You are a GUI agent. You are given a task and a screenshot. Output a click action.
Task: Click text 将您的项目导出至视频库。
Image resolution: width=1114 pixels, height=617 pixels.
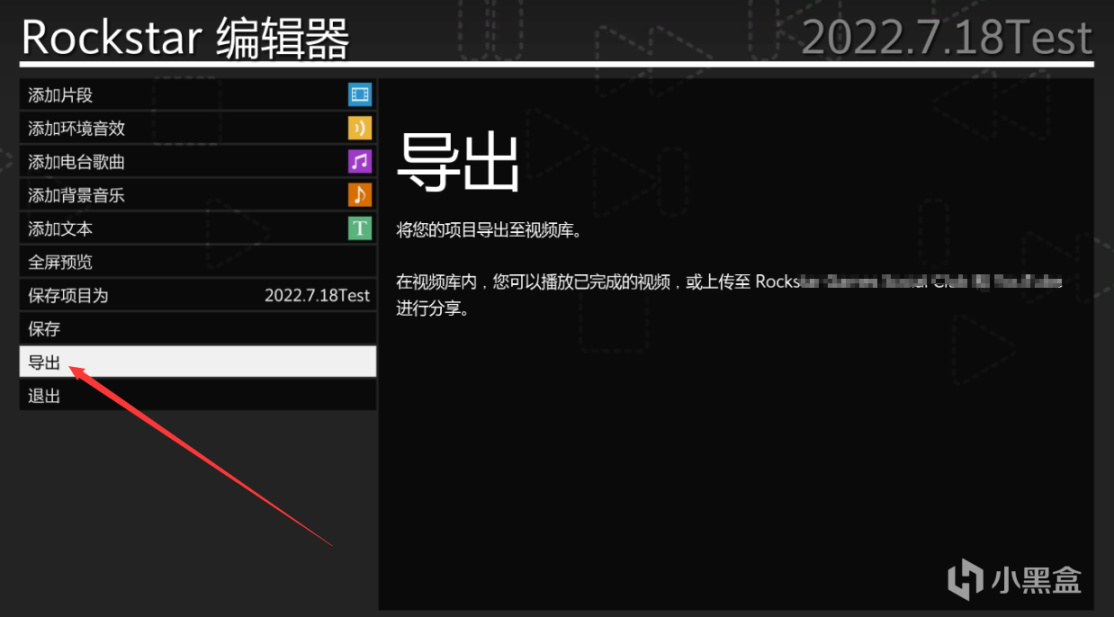(489, 230)
